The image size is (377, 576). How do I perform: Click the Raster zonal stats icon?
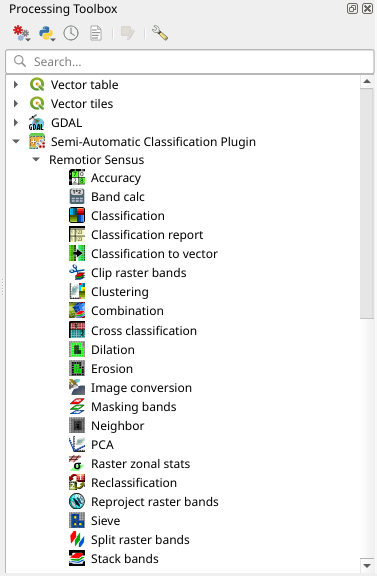point(77,464)
